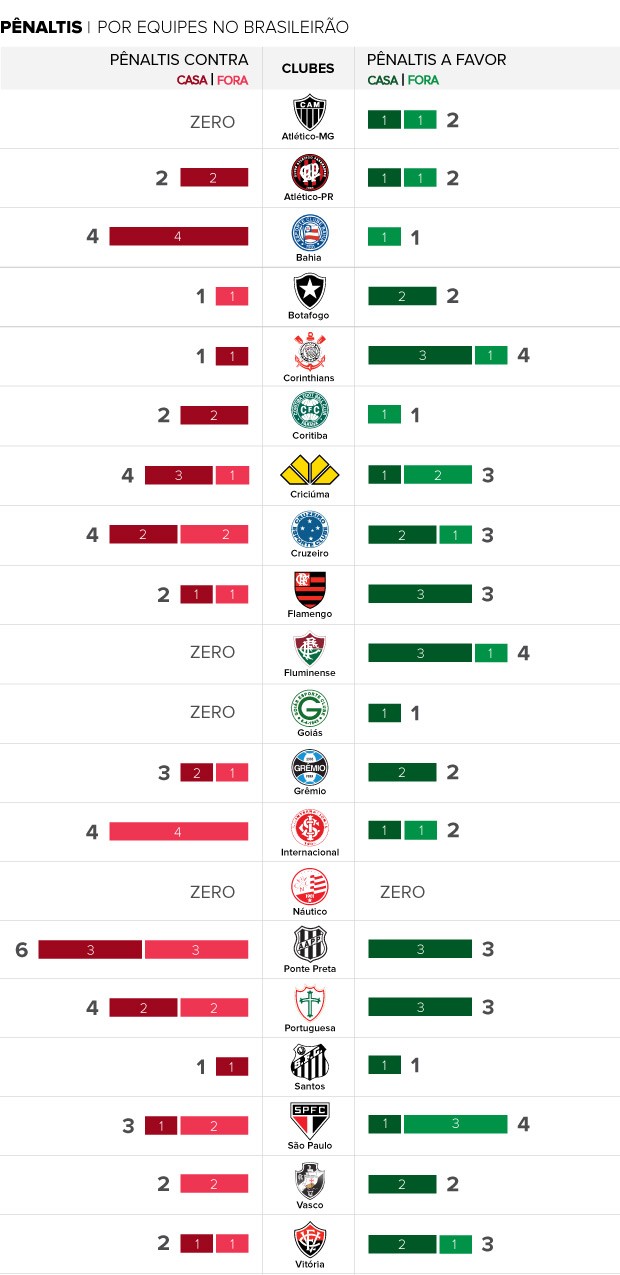Open the Corinthians club crest
Screen dimensions: 620x1275
click(308, 351)
